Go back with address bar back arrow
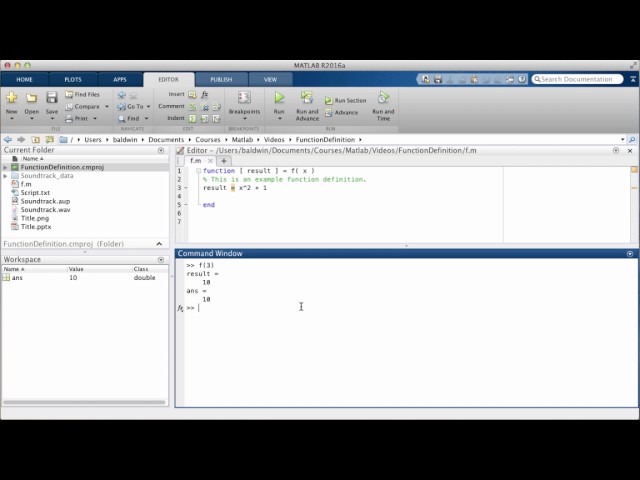Viewport: 640px width, 480px height. tap(8, 140)
